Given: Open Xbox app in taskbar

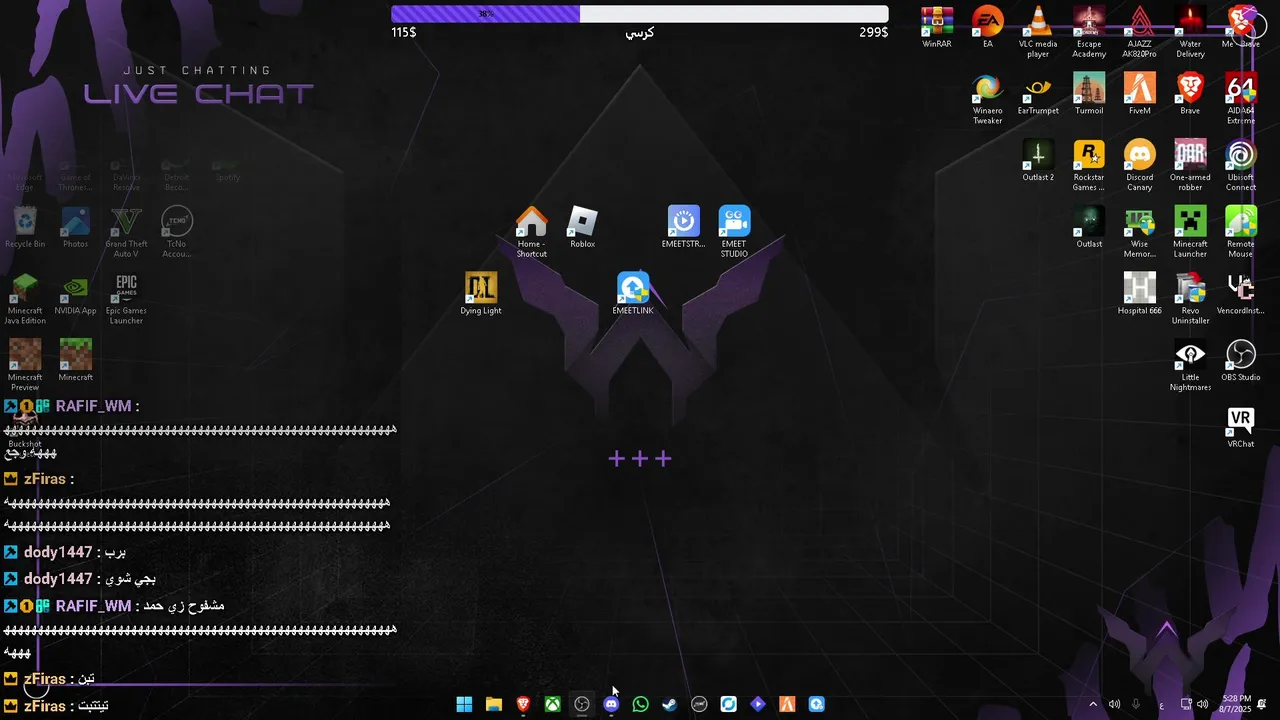Looking at the screenshot, I should point(552,704).
